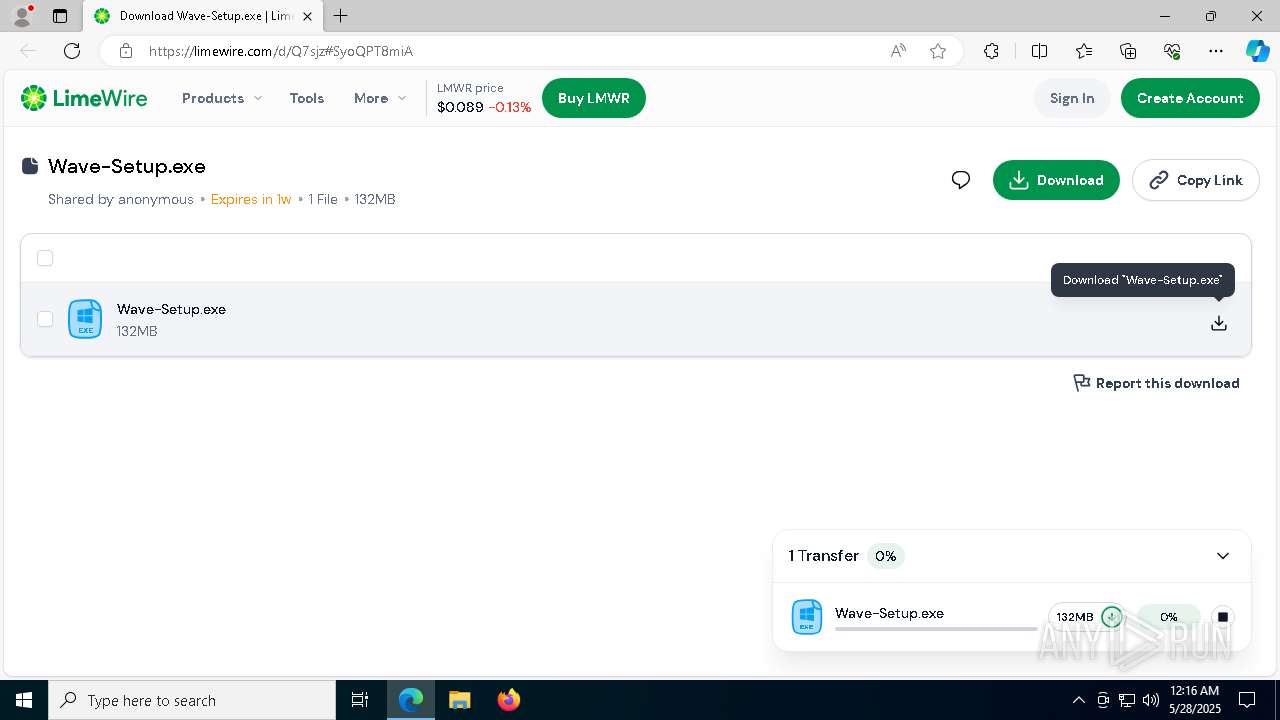Open Favorites list icon
This screenshot has width=1280, height=720.
[x=1084, y=51]
